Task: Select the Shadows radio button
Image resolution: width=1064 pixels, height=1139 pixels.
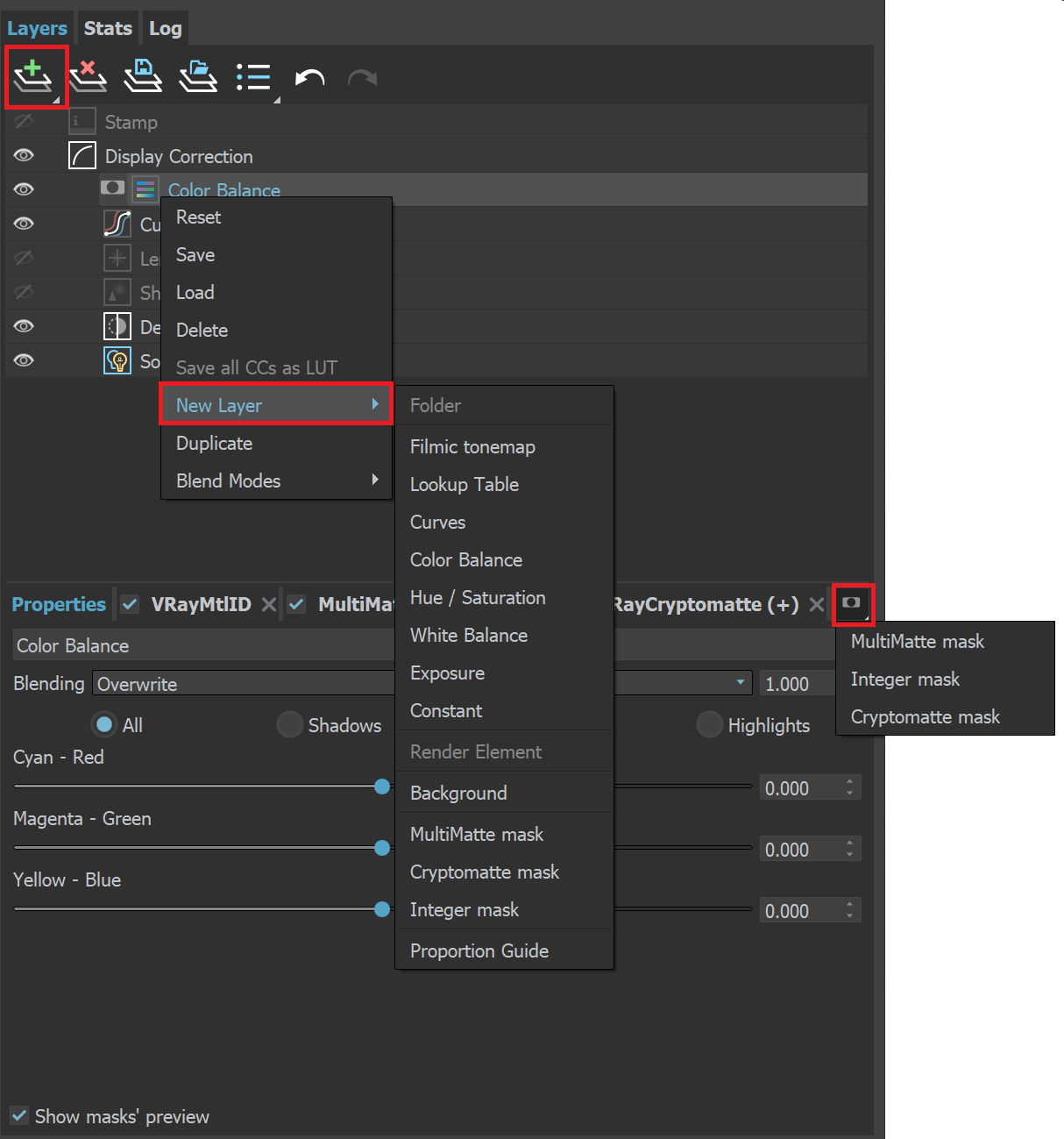Action: [289, 724]
